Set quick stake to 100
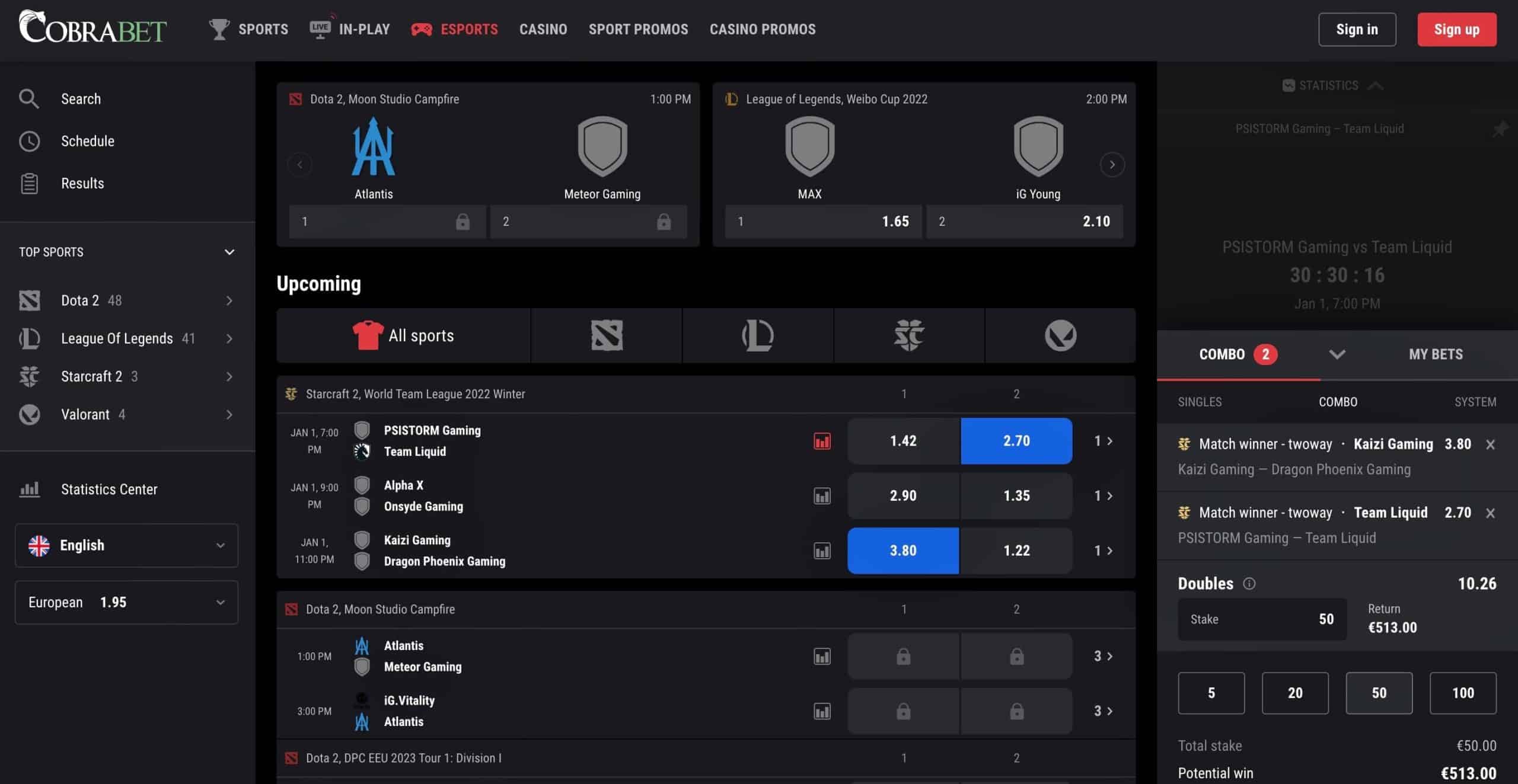 pyautogui.click(x=1462, y=693)
